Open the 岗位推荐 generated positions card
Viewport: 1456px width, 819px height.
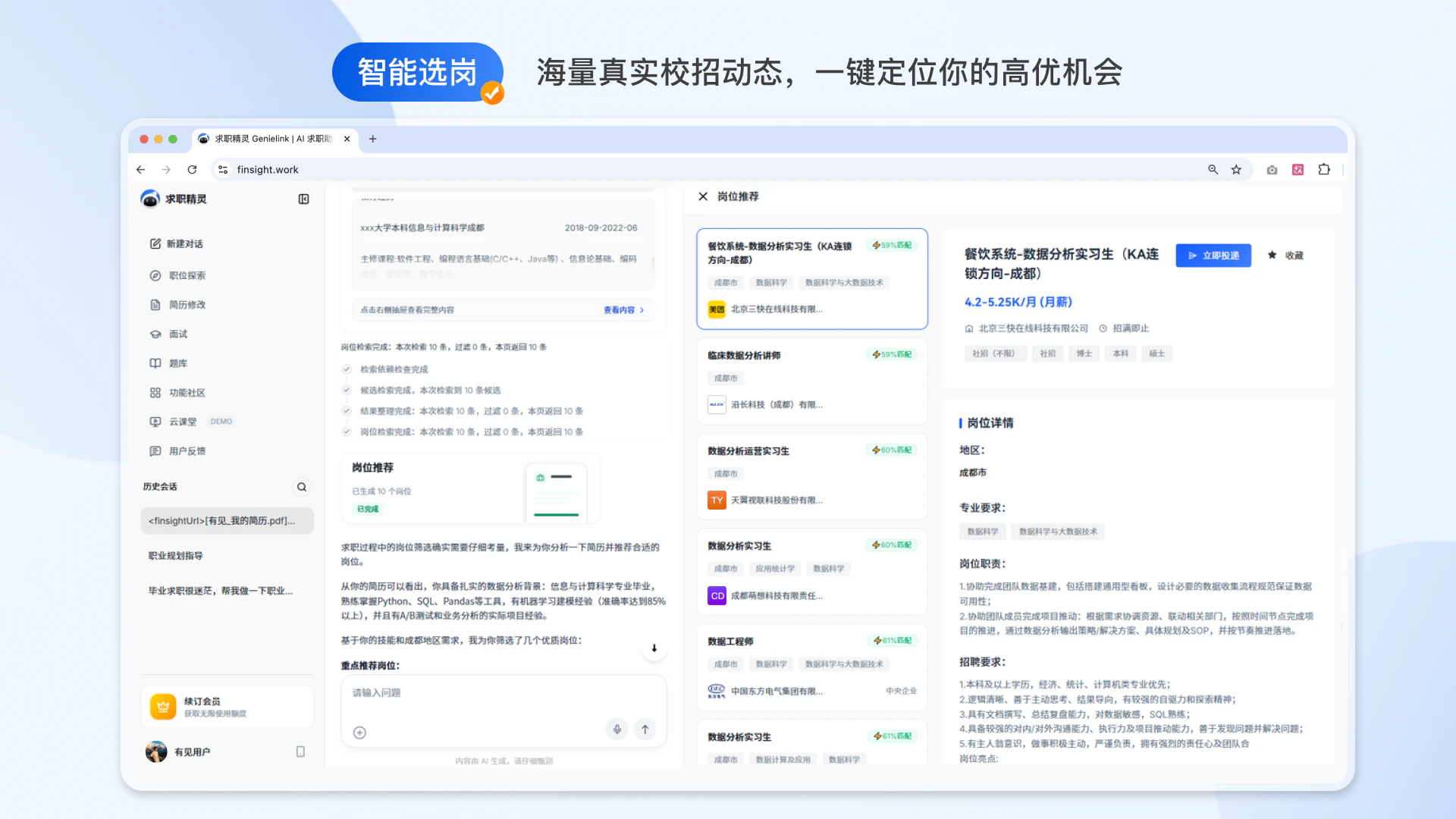tap(470, 489)
